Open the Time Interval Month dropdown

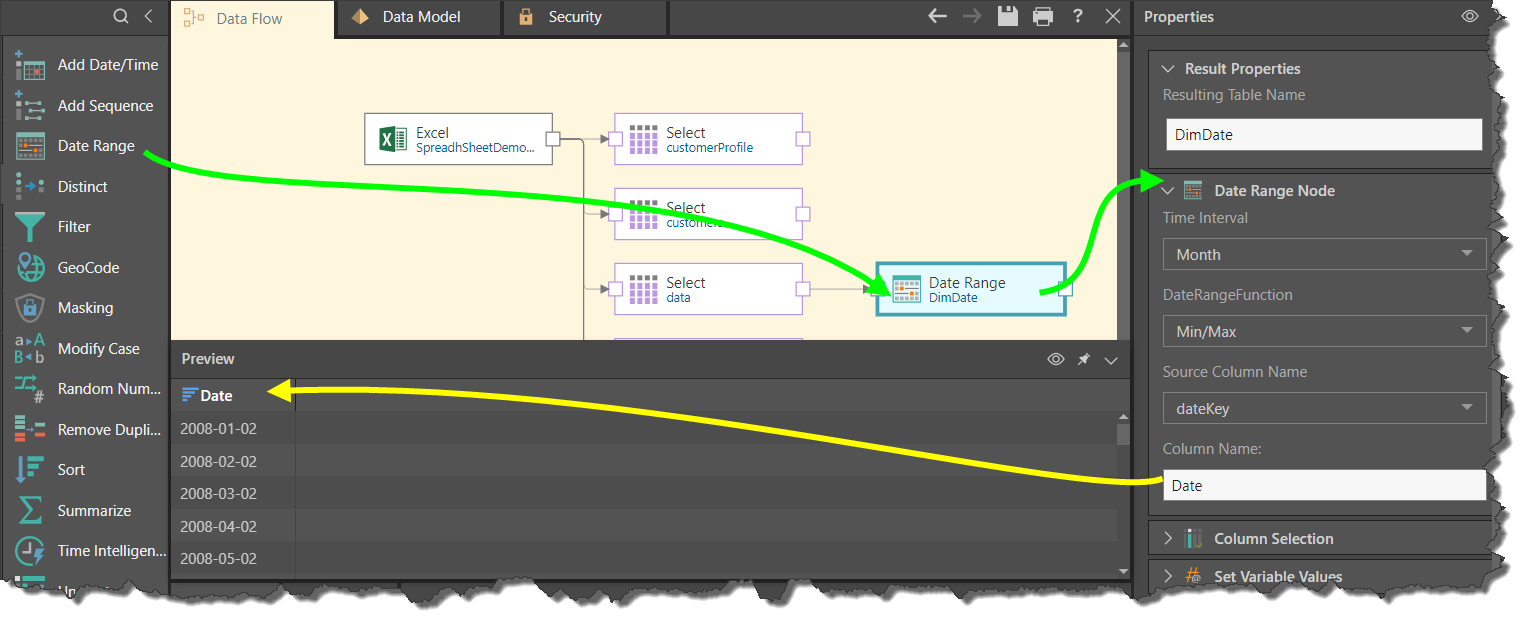(1324, 254)
